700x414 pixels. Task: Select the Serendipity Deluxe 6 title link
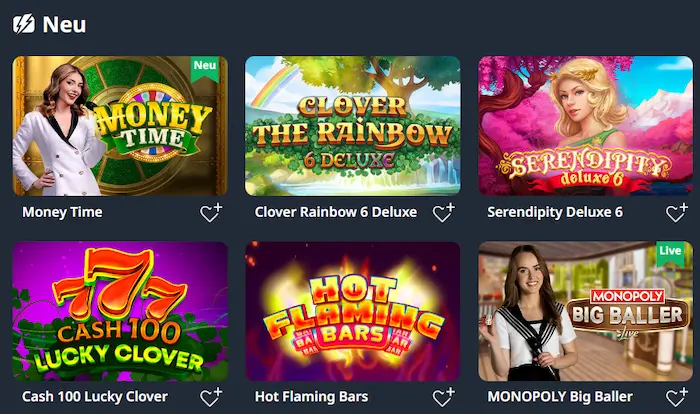[555, 212]
